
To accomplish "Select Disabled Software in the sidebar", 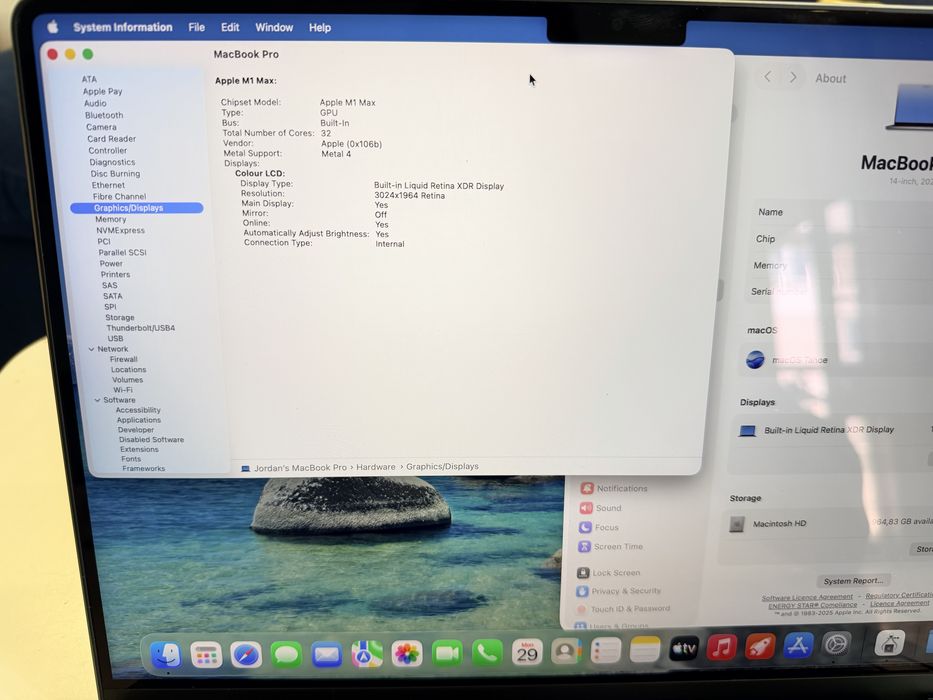I will (x=151, y=439).
